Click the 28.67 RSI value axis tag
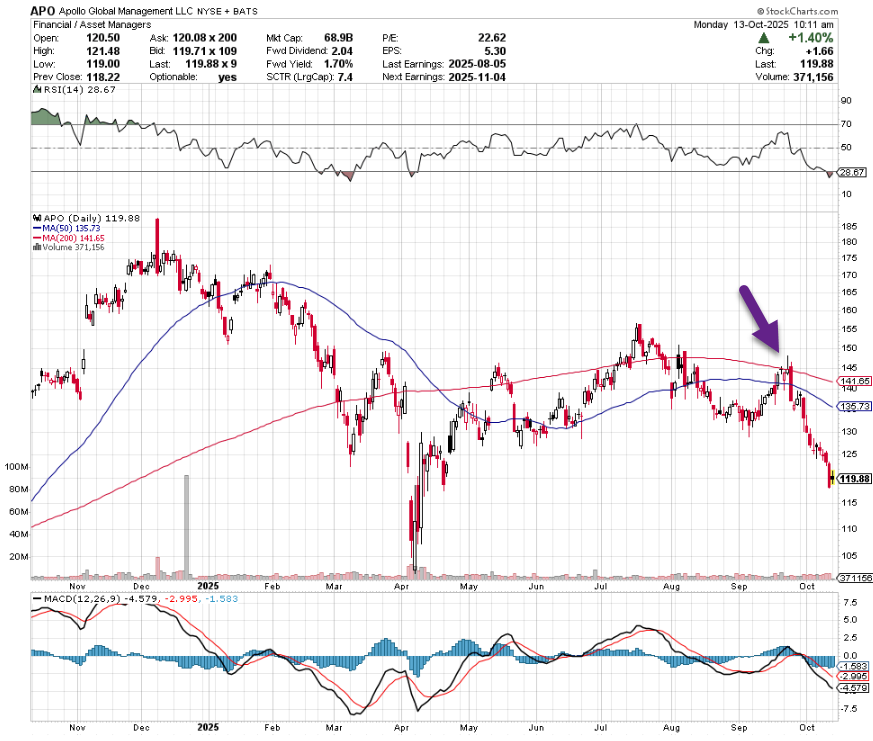Image resolution: width=873 pixels, height=741 pixels. click(x=853, y=173)
